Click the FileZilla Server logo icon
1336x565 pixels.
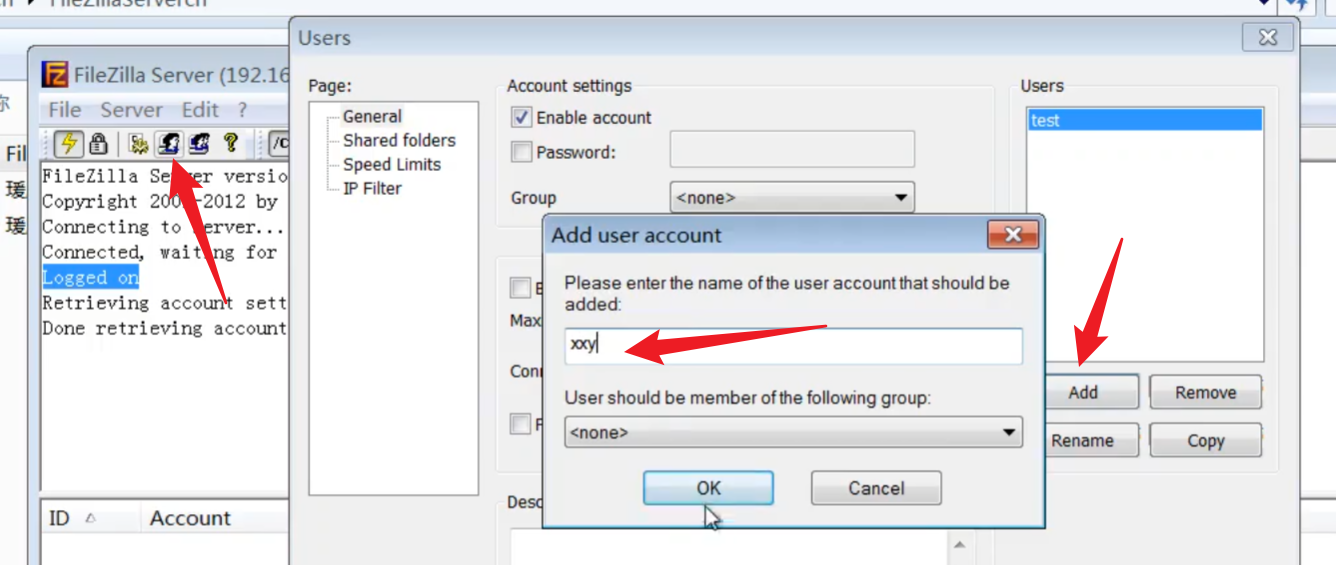[x=56, y=75]
